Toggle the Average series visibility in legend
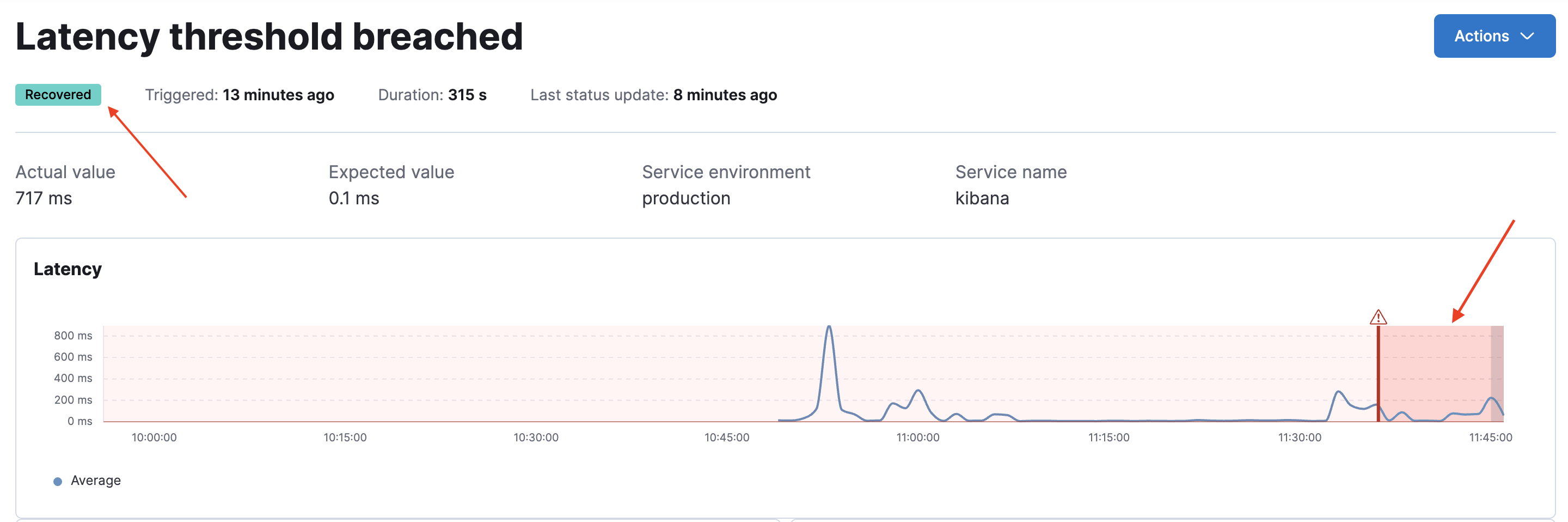1568x522 pixels. point(95,481)
